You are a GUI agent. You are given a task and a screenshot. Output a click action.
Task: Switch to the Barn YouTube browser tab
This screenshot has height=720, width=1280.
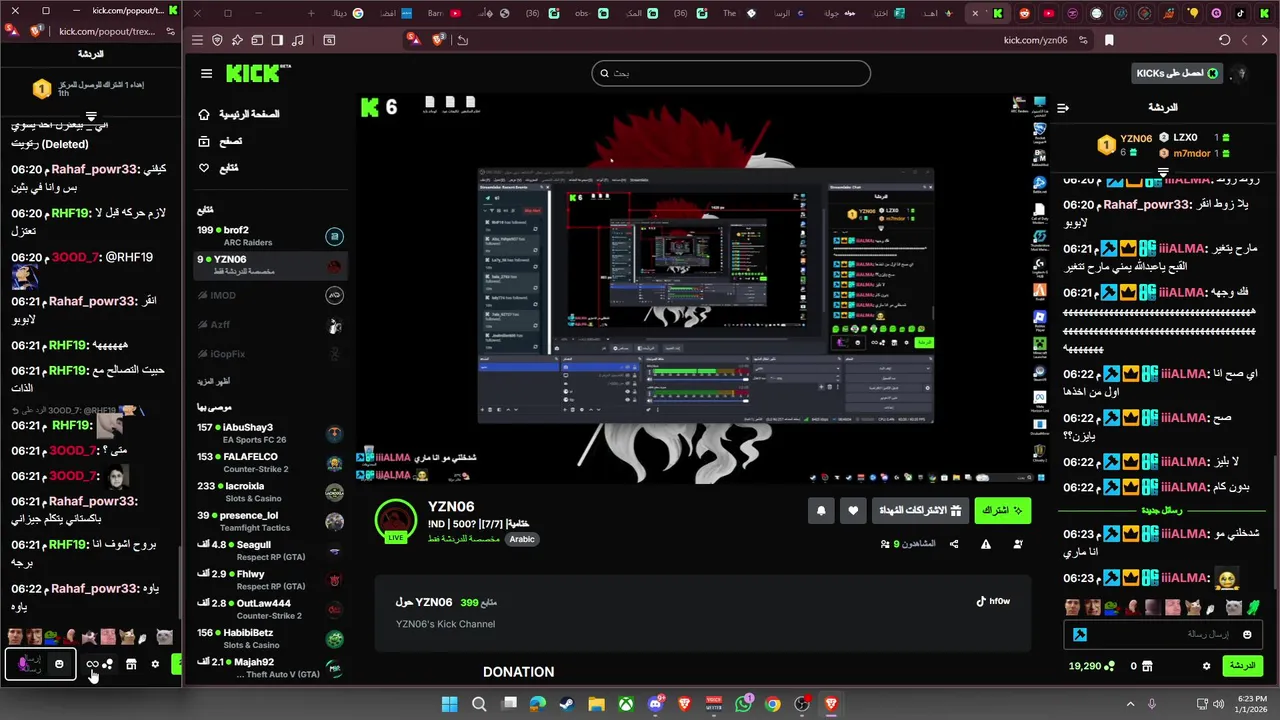coord(445,13)
